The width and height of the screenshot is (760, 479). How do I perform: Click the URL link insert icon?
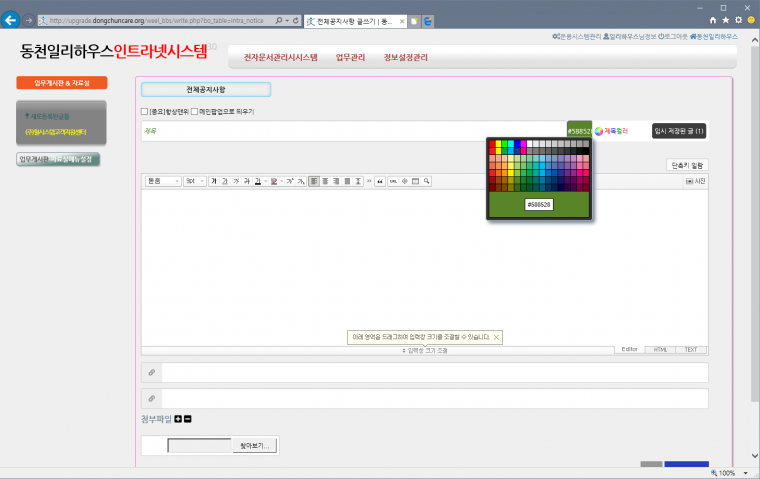pyautogui.click(x=392, y=181)
